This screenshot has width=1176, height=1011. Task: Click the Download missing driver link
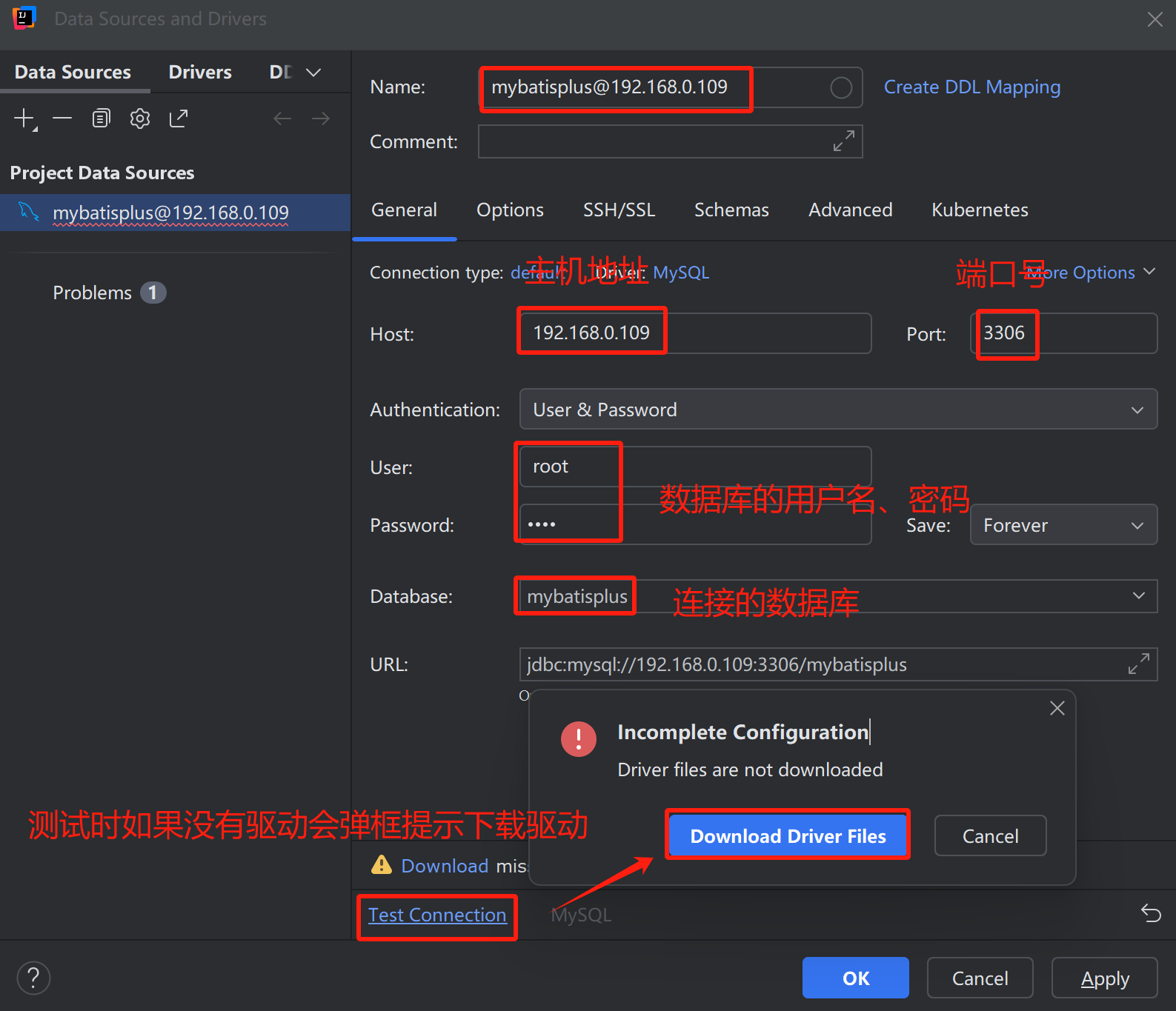tap(445, 865)
